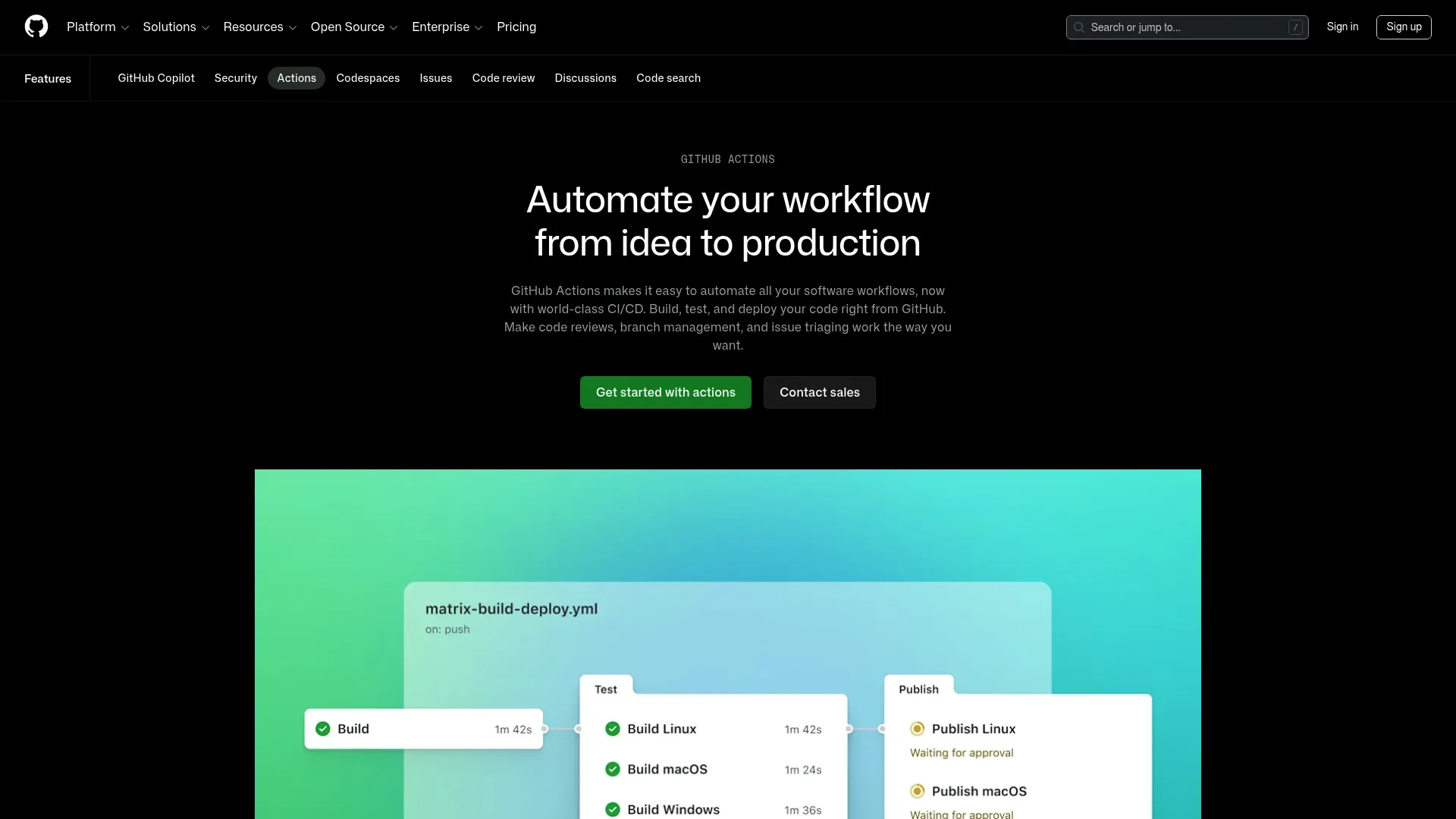
Task: Go to the Pricing page
Action: click(x=516, y=27)
